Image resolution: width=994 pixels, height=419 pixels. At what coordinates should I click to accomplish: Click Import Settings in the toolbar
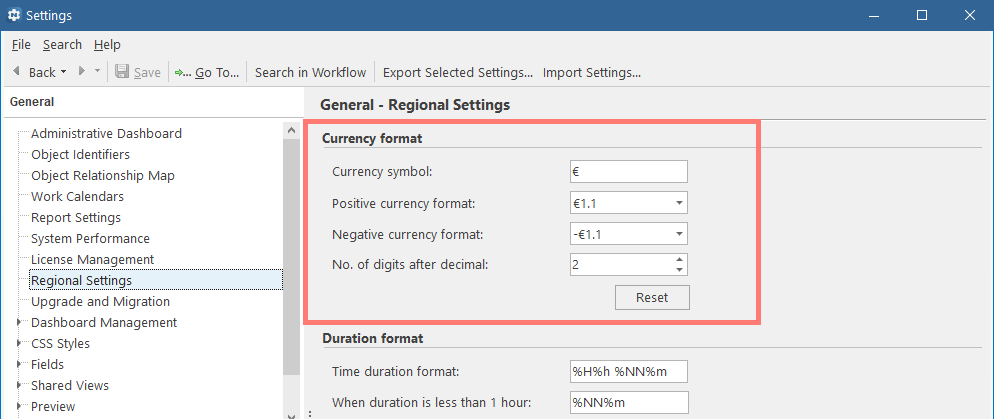591,72
